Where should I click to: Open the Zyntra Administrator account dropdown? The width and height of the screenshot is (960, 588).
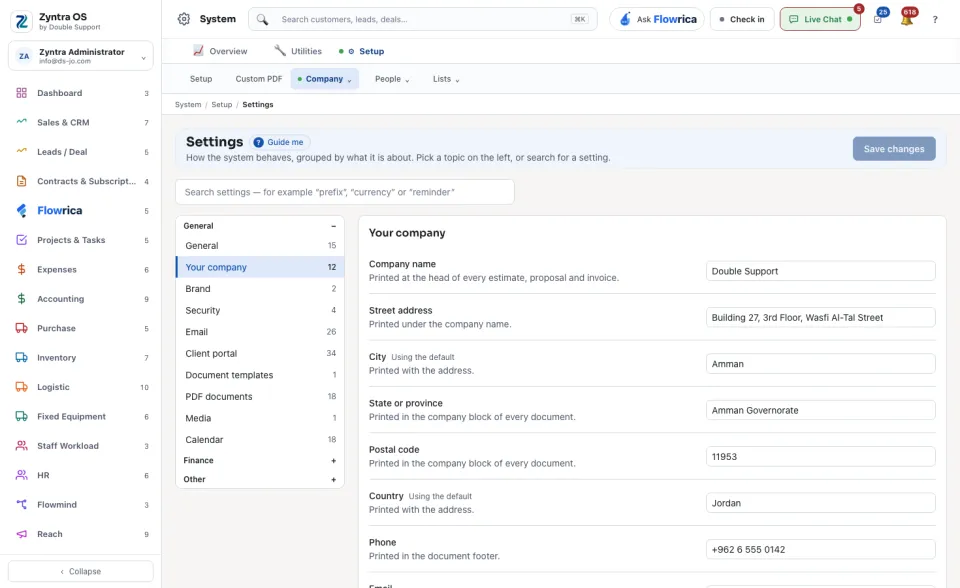pyautogui.click(x=81, y=56)
